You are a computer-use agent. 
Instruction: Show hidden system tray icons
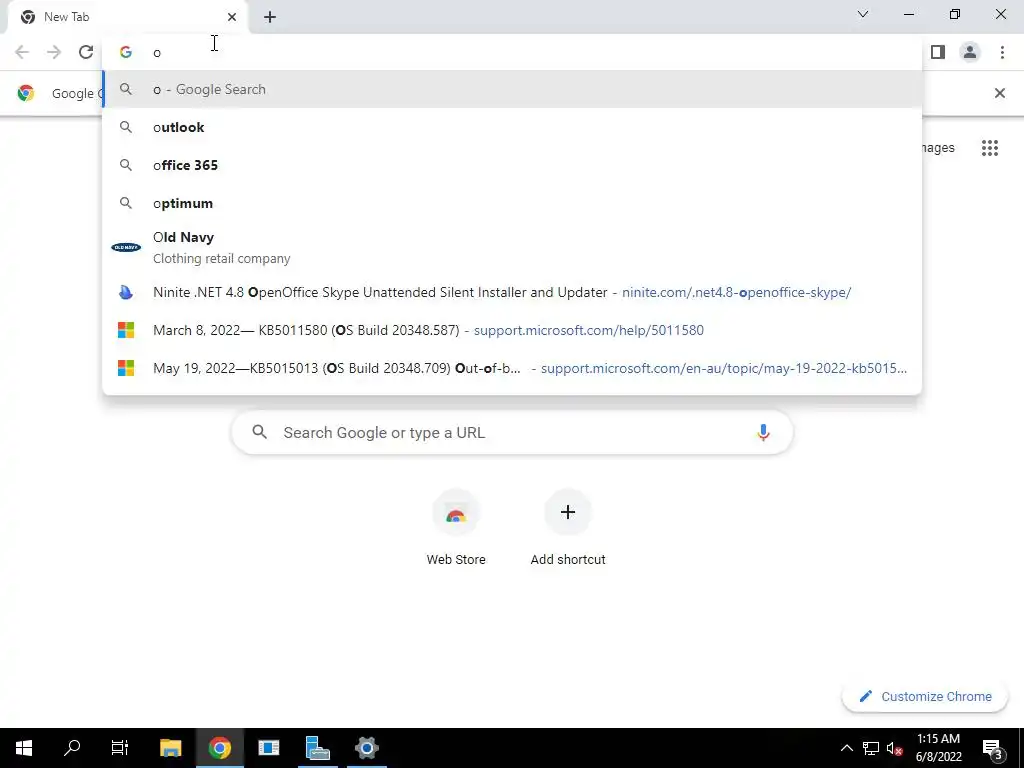click(x=846, y=748)
